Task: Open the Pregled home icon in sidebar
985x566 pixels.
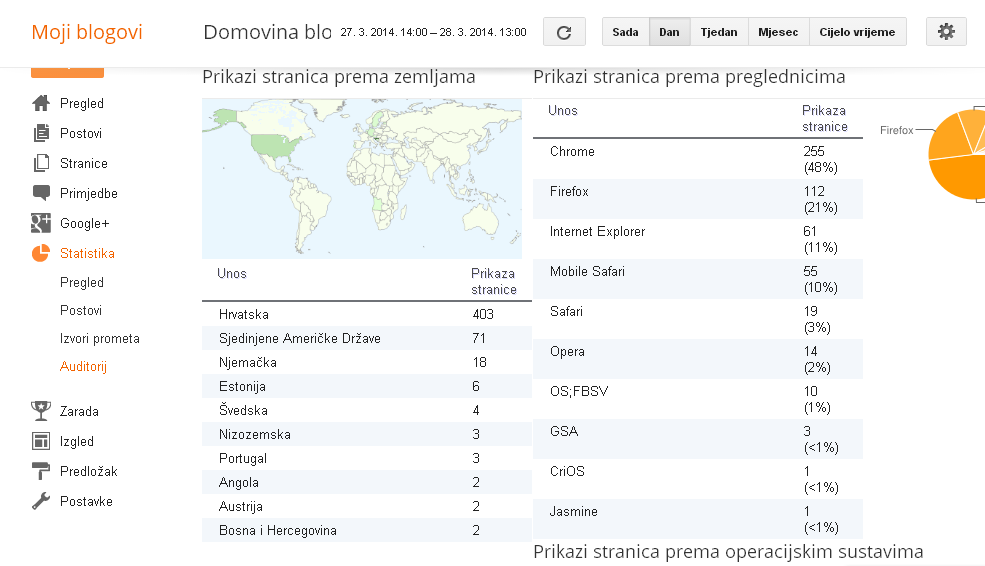Action: pos(41,103)
